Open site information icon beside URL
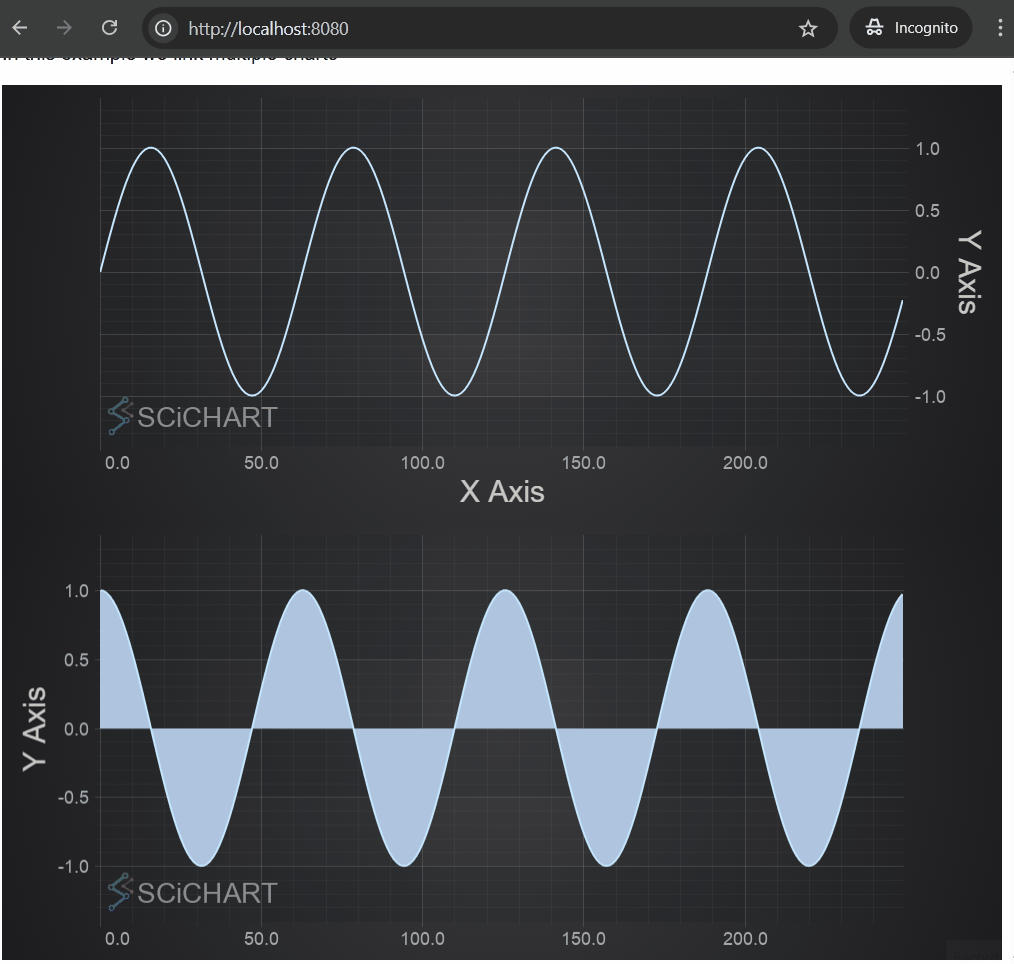 click(x=164, y=28)
